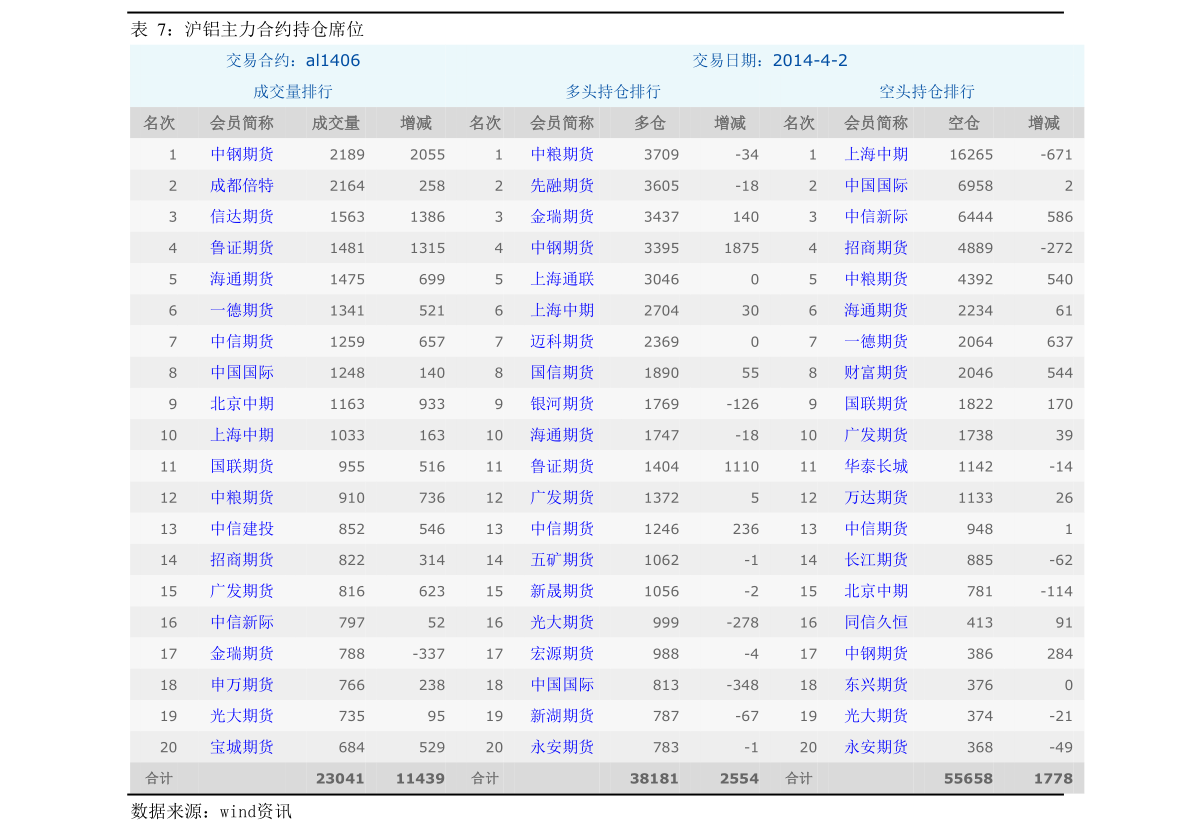Click the 成交量排行 section heading
1191x840 pixels.
point(293,91)
